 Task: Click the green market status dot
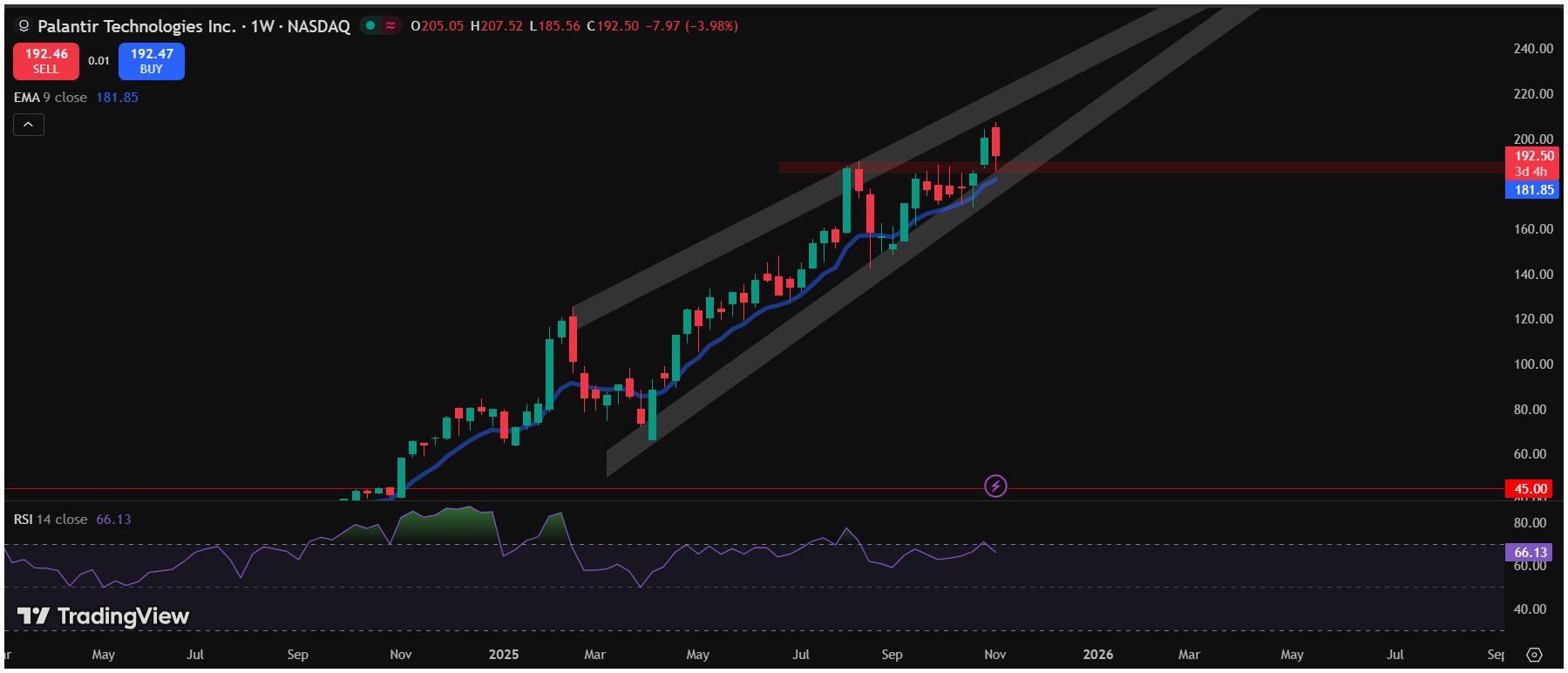click(370, 26)
